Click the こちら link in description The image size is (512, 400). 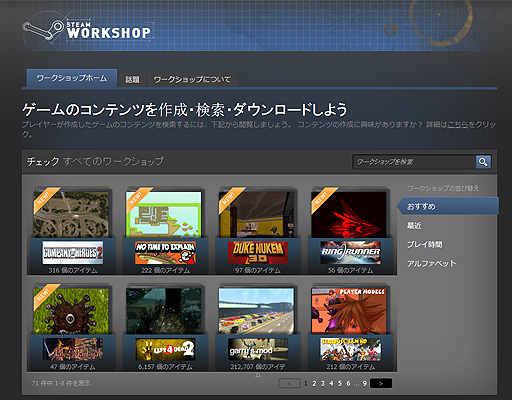(458, 125)
